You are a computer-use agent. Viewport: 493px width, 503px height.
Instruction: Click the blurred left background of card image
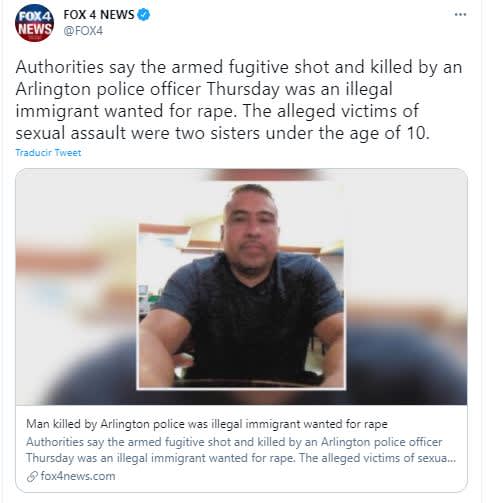(76, 287)
